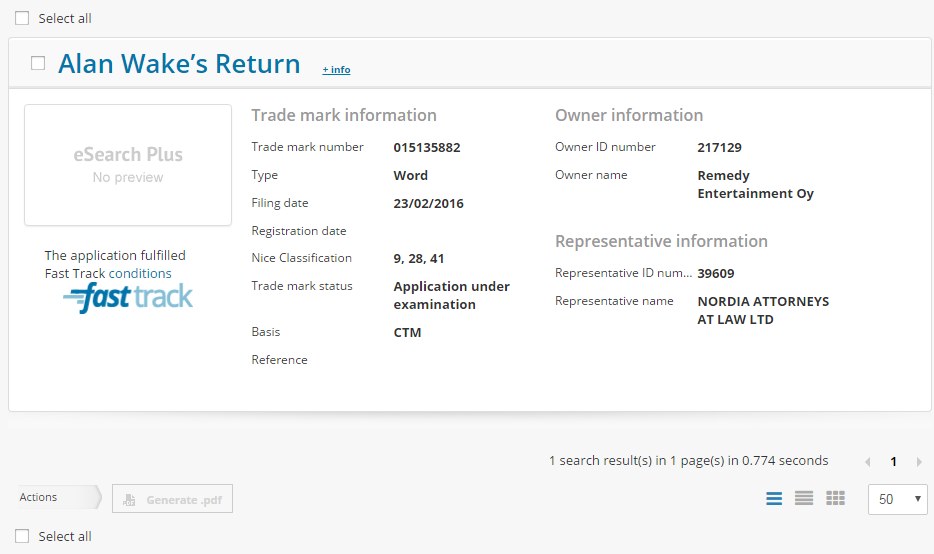Tick the top Select all checkbox
Screen dimensions: 934x554
22,18
